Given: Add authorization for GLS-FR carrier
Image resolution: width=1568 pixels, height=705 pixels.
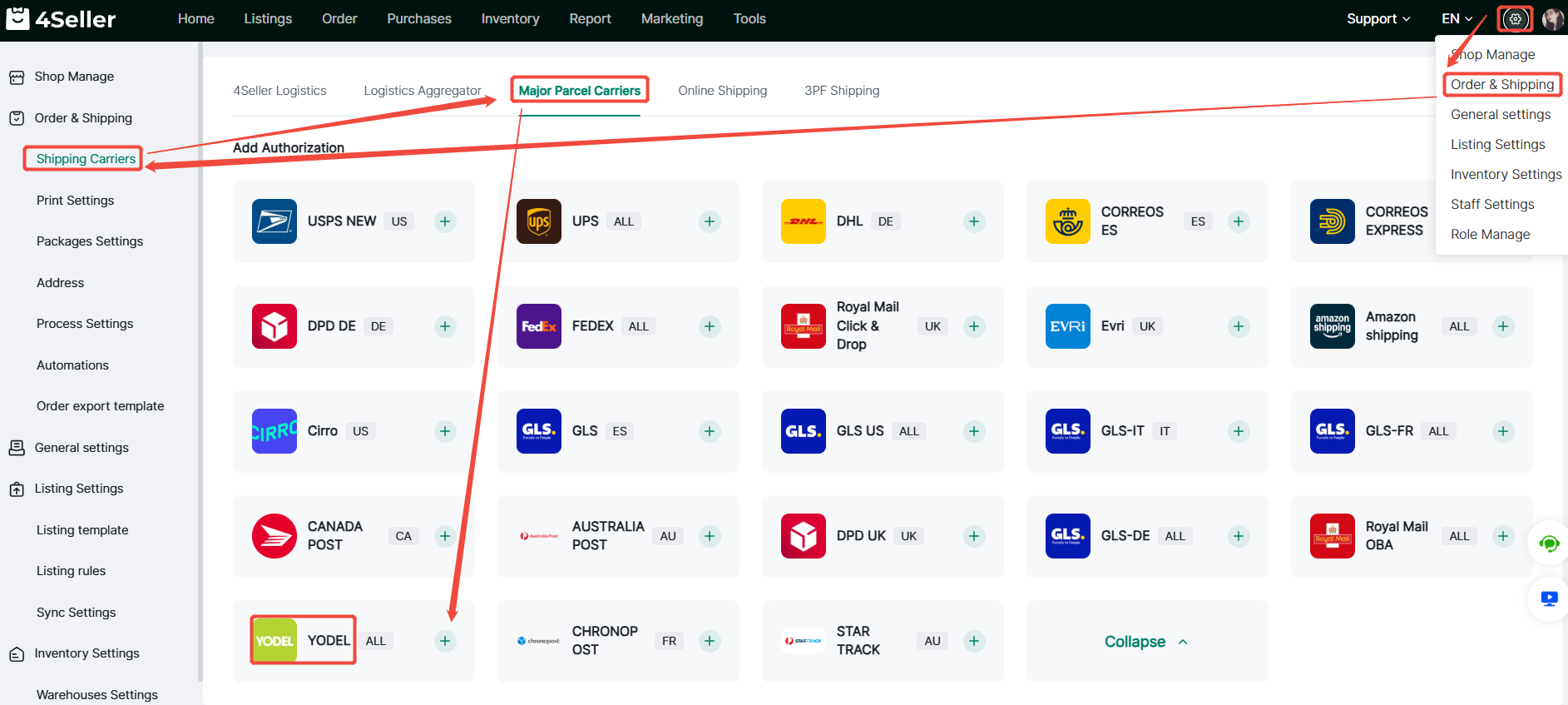Looking at the screenshot, I should pos(1503,431).
